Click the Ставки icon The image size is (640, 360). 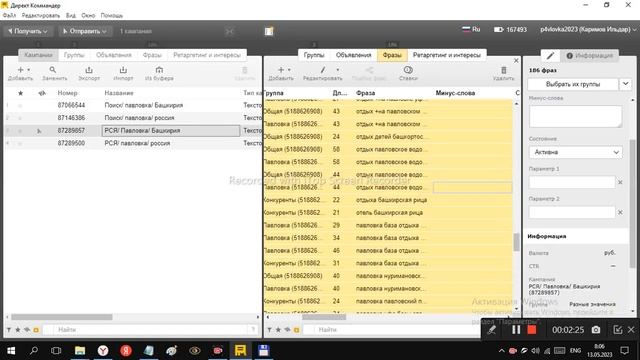click(x=408, y=70)
